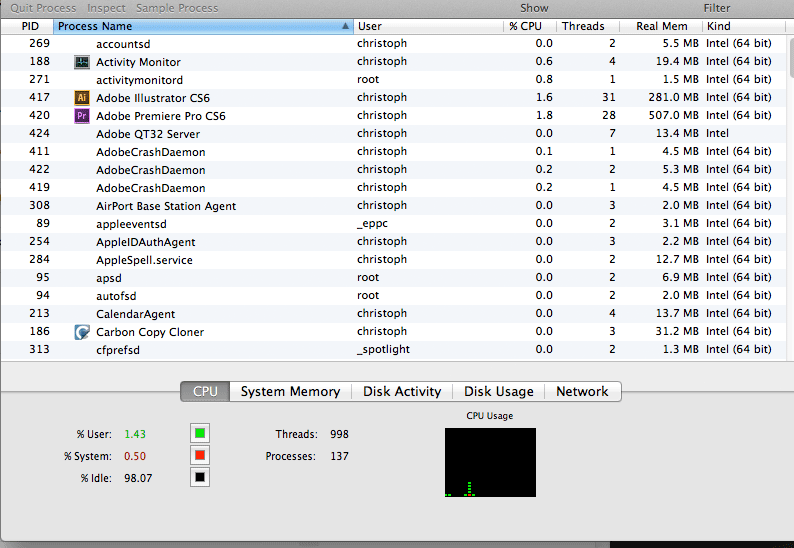Image resolution: width=794 pixels, height=548 pixels.
Task: Click the % Idle value 98.07
Action: pyautogui.click(x=138, y=478)
